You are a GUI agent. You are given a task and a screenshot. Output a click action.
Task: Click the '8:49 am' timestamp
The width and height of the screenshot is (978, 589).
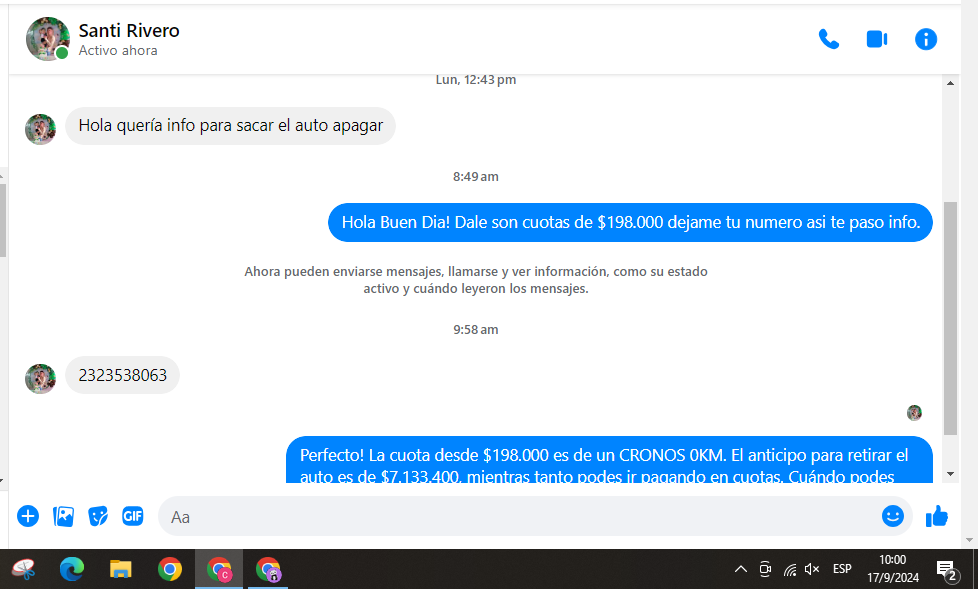(x=475, y=177)
